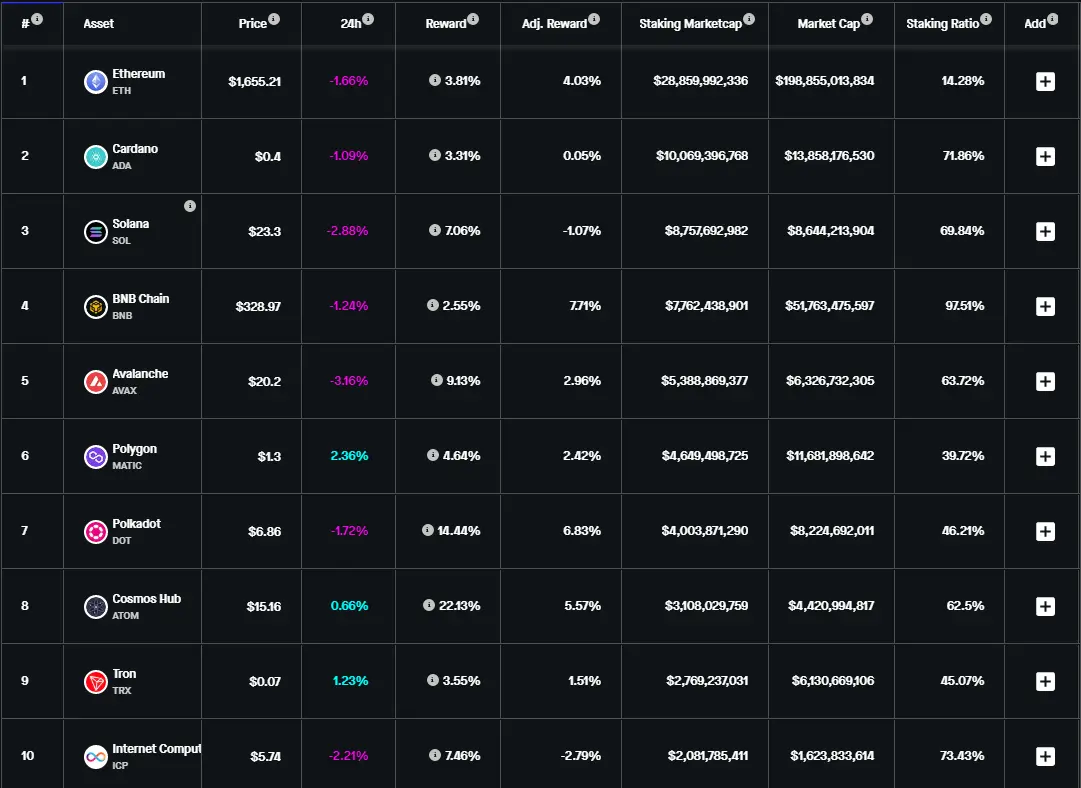Select the Ethereum price $1,655.21
Screen dimensions: 1081x788
coord(254,81)
